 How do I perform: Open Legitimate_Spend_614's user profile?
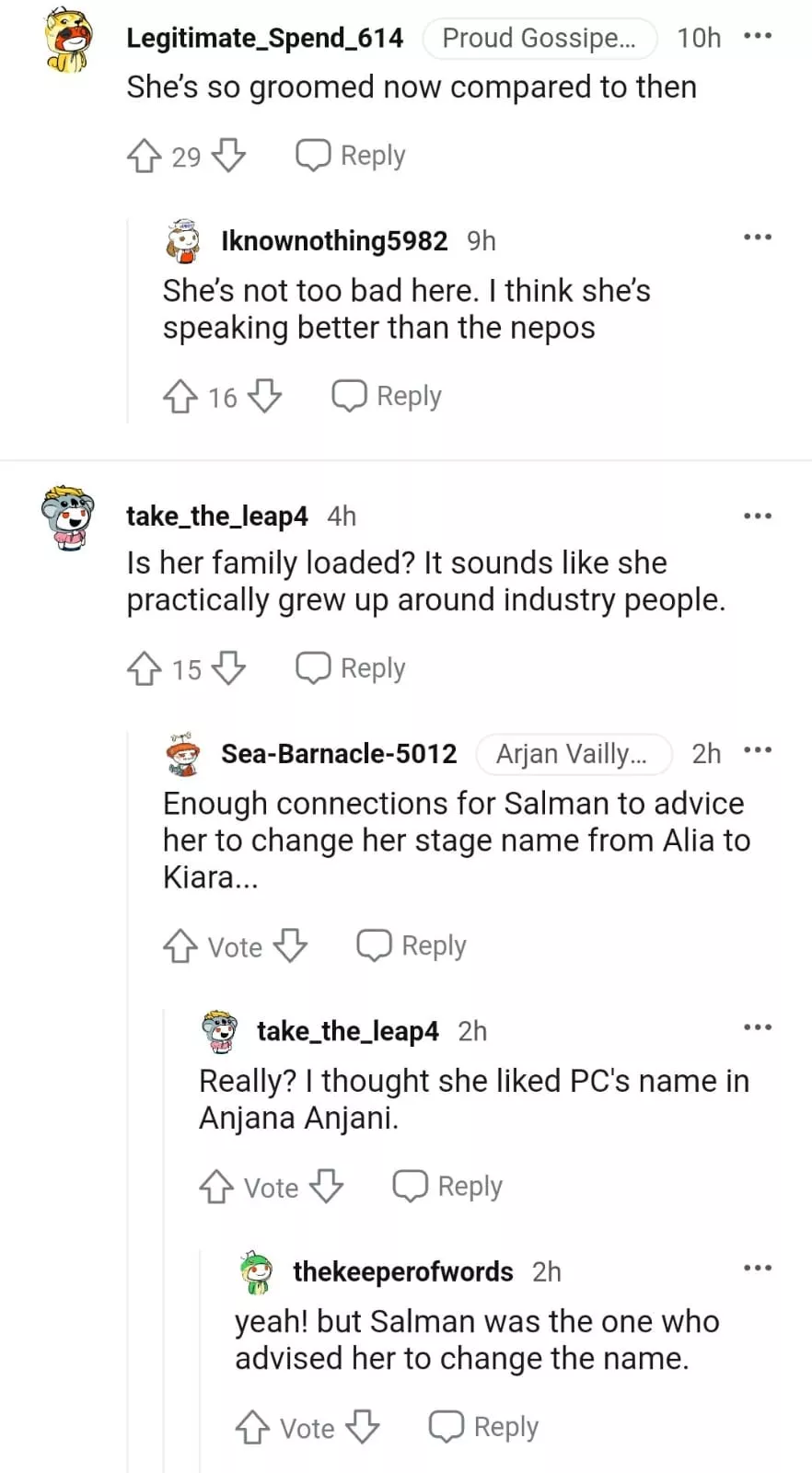point(264,38)
